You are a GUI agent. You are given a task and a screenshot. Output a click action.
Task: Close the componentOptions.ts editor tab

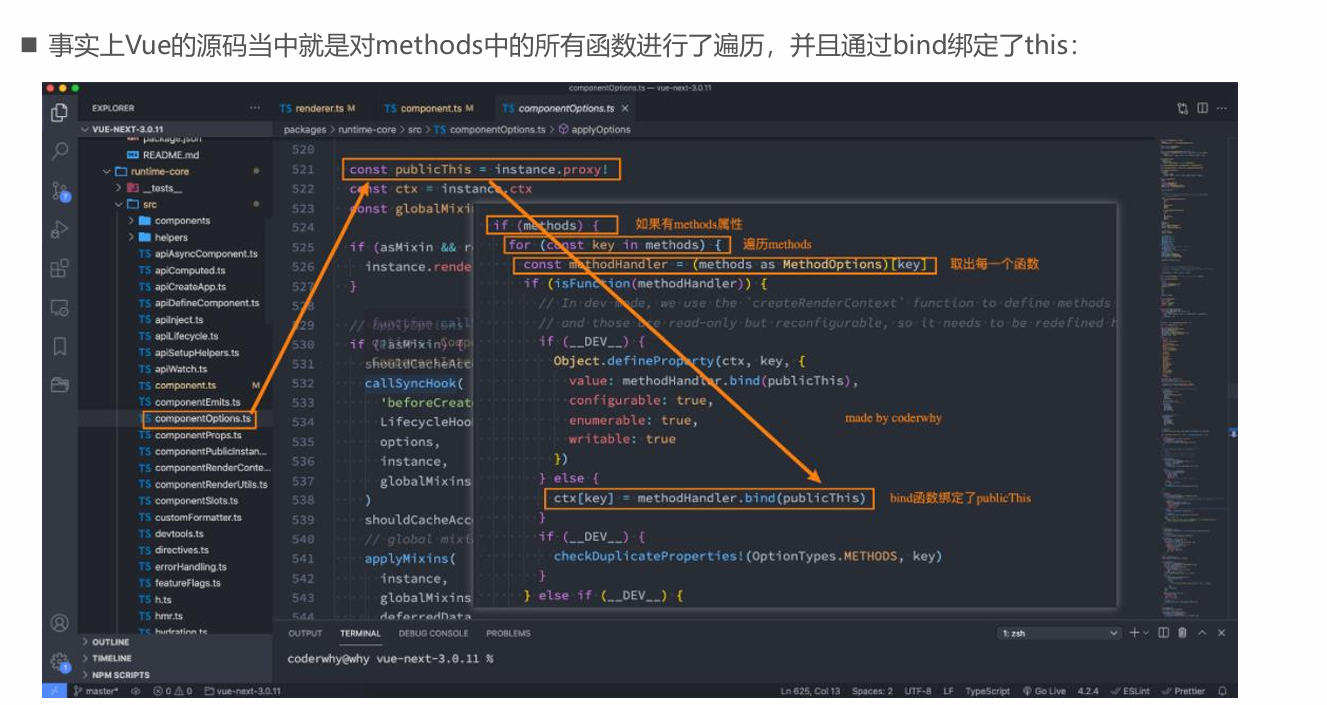coord(626,108)
